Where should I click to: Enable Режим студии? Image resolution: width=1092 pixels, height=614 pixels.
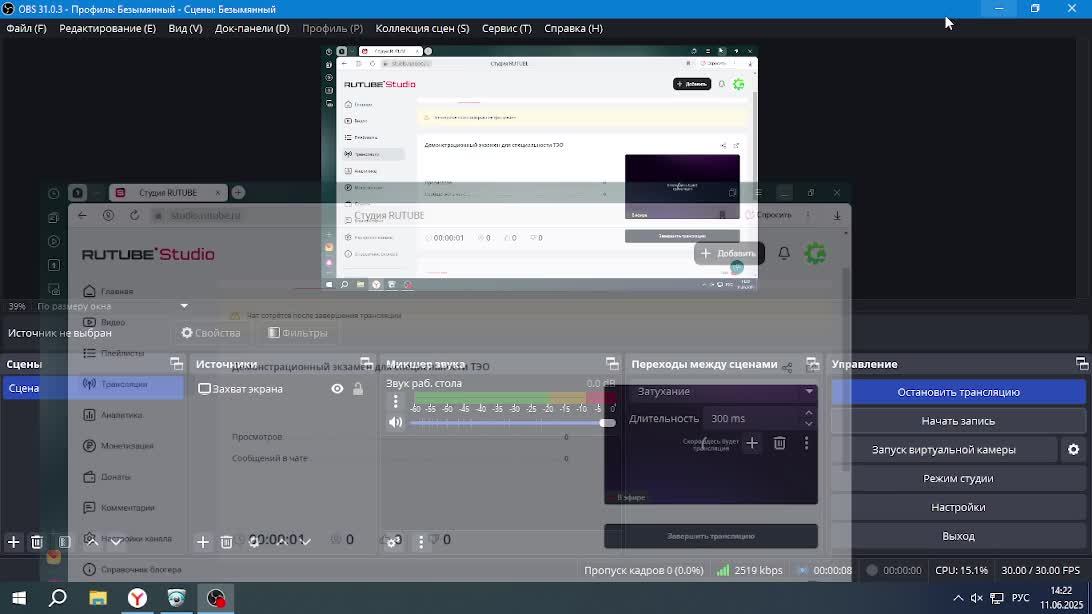pyautogui.click(x=958, y=478)
